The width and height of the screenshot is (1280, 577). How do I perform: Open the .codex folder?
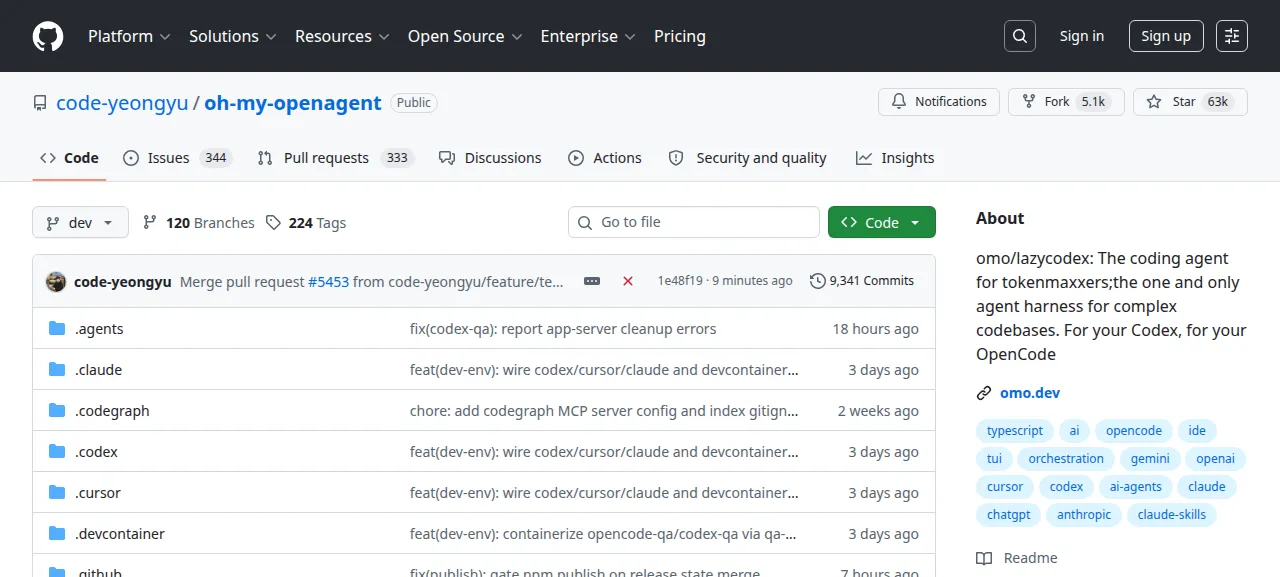pyautogui.click(x=96, y=452)
